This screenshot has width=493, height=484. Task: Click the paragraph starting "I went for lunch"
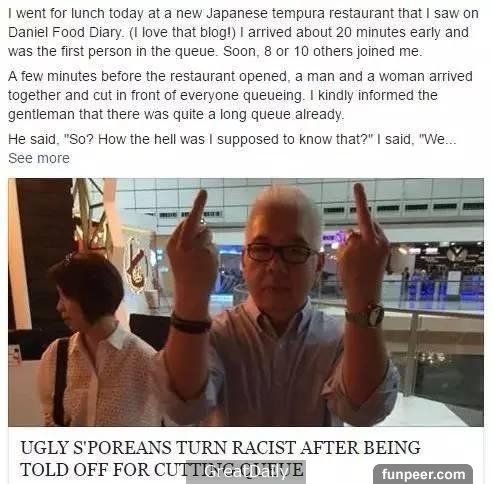click(243, 32)
